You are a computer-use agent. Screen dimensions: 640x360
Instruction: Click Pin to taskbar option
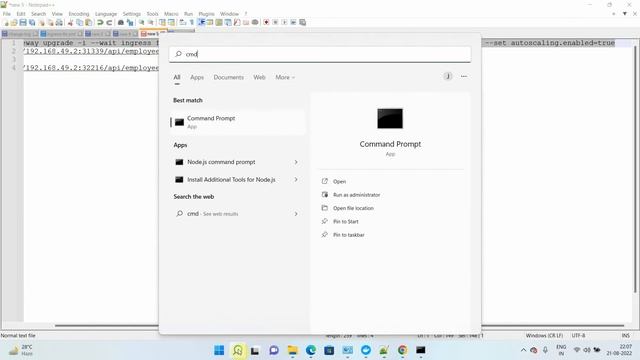pyautogui.click(x=349, y=235)
